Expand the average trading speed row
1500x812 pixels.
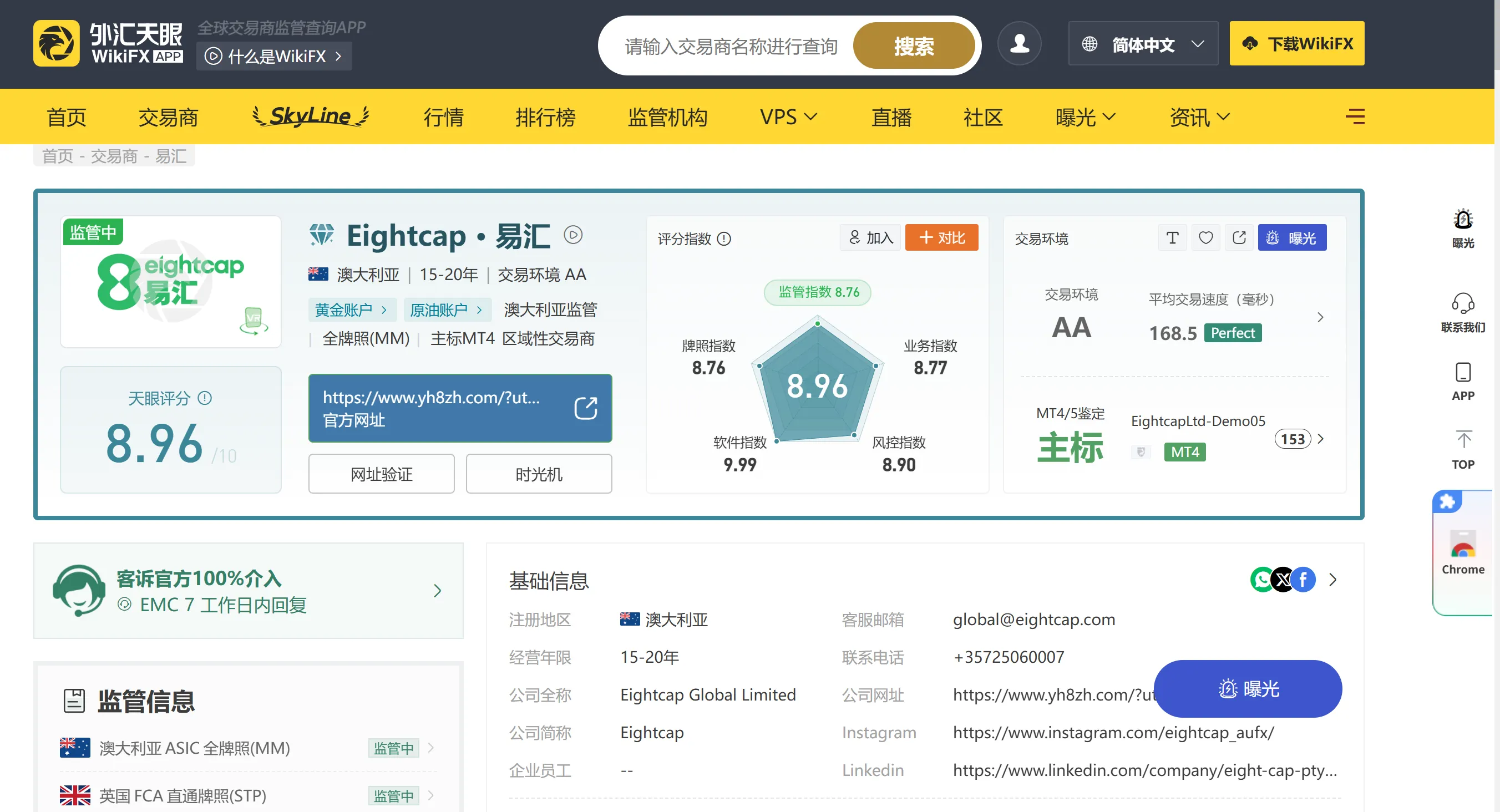[x=1320, y=317]
